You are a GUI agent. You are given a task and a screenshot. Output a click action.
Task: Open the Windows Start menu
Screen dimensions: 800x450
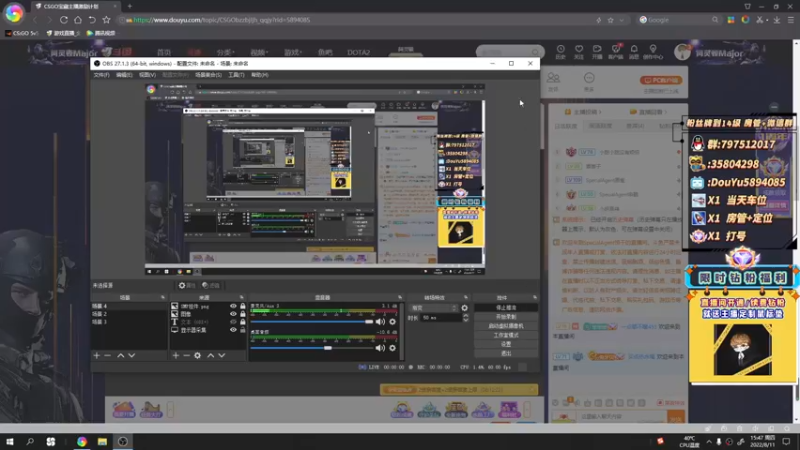[10, 441]
